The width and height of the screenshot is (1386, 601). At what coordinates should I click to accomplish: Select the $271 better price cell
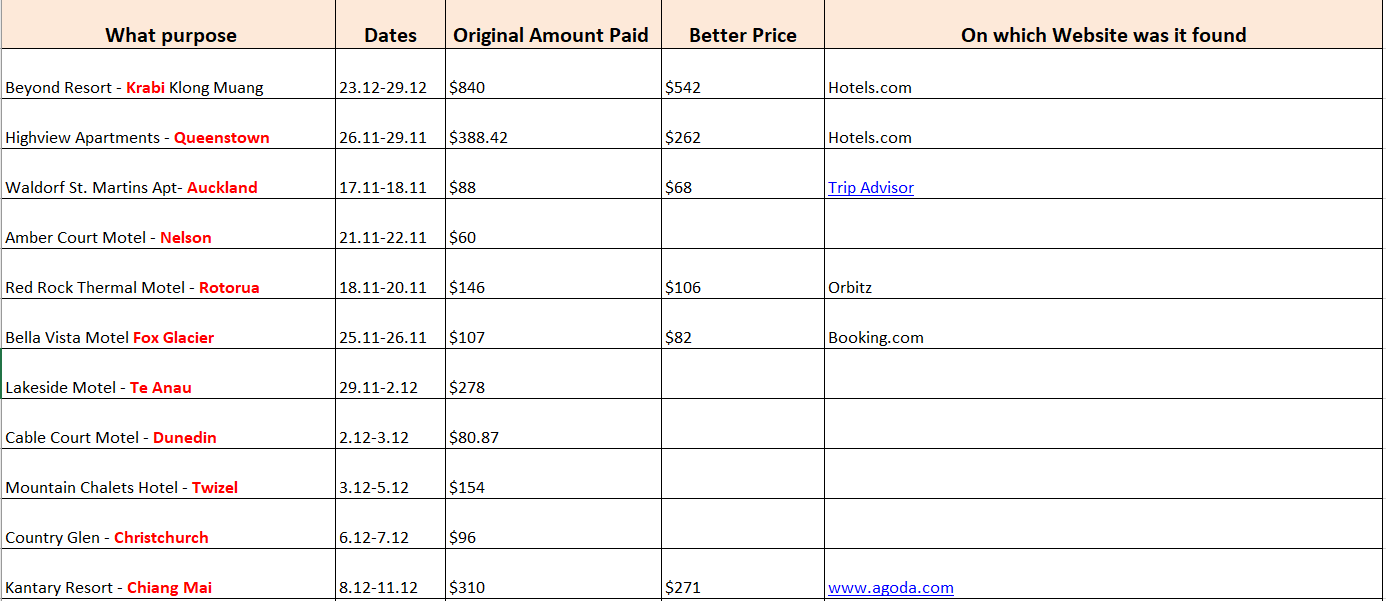pos(743,575)
